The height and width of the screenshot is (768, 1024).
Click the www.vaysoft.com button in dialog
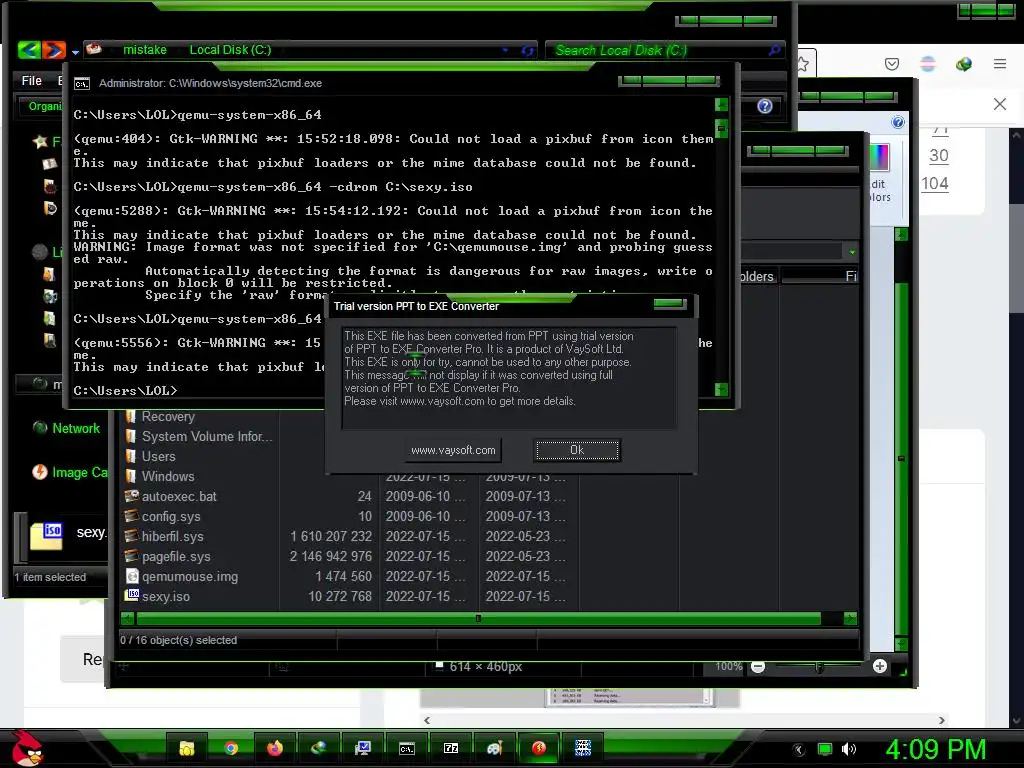[x=453, y=450]
